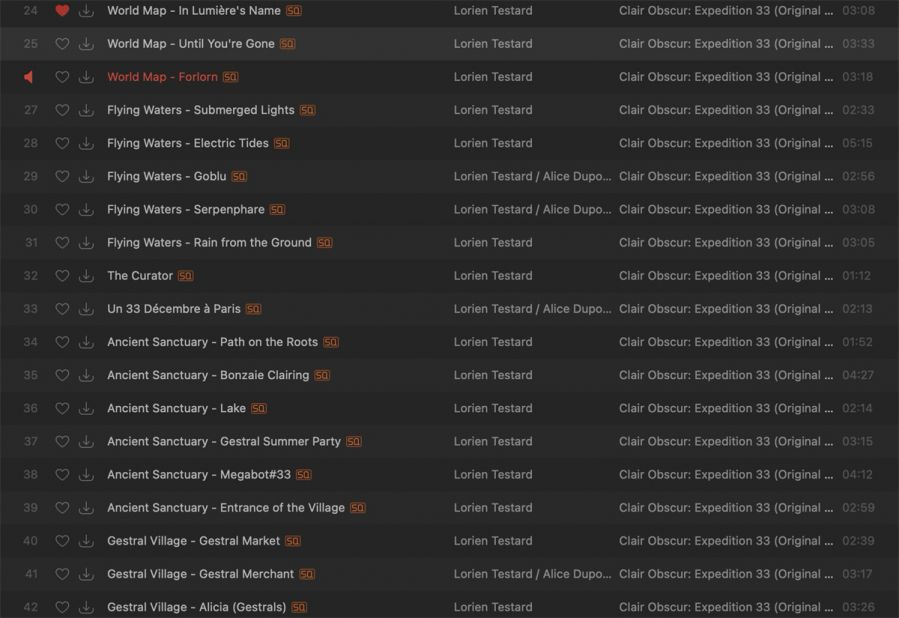Viewport: 899px width, 618px height.
Task: Click the SQ badge after Megabot#33
Action: pos(304,475)
